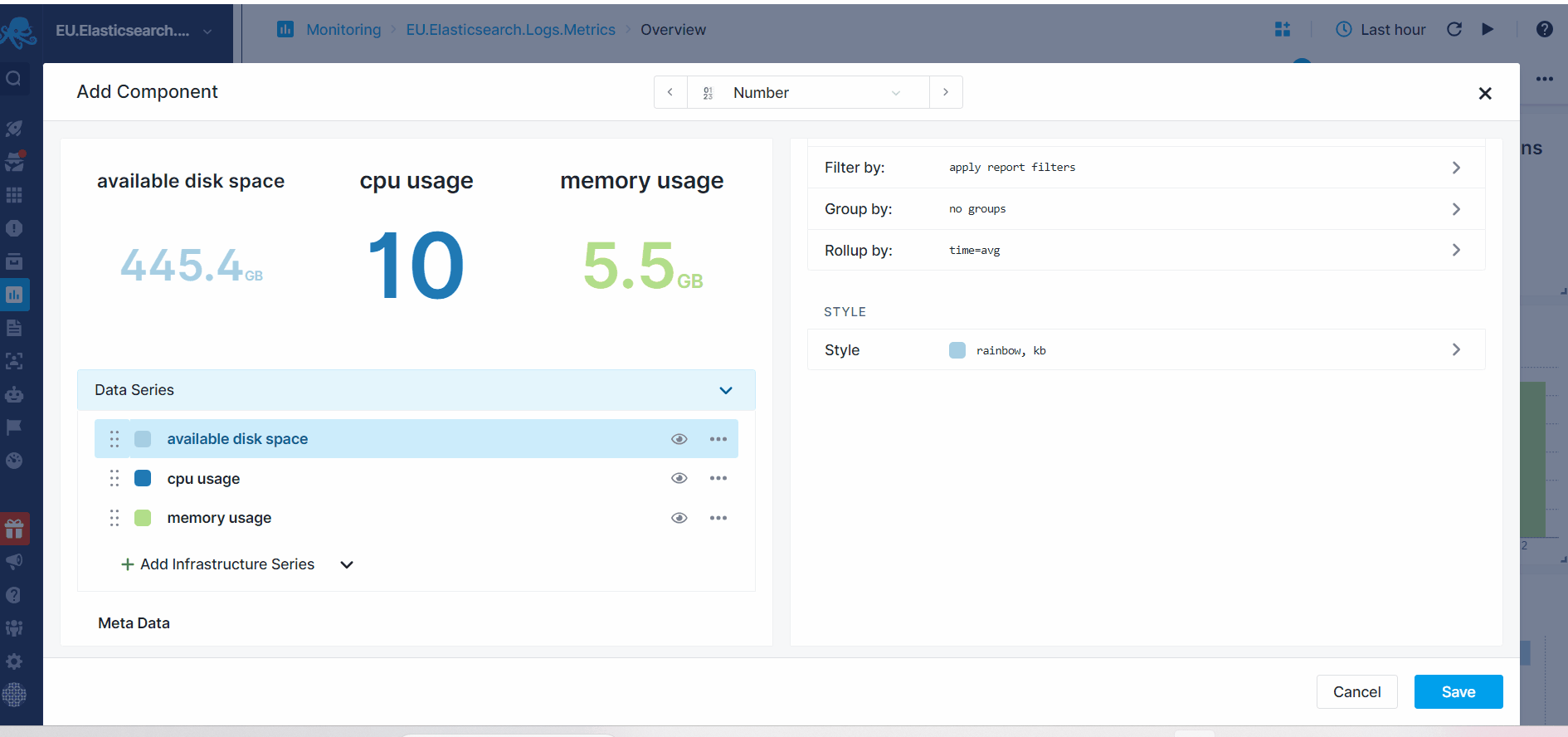The image size is (1568, 737).
Task: Select the available disk space series row
Action: click(416, 439)
